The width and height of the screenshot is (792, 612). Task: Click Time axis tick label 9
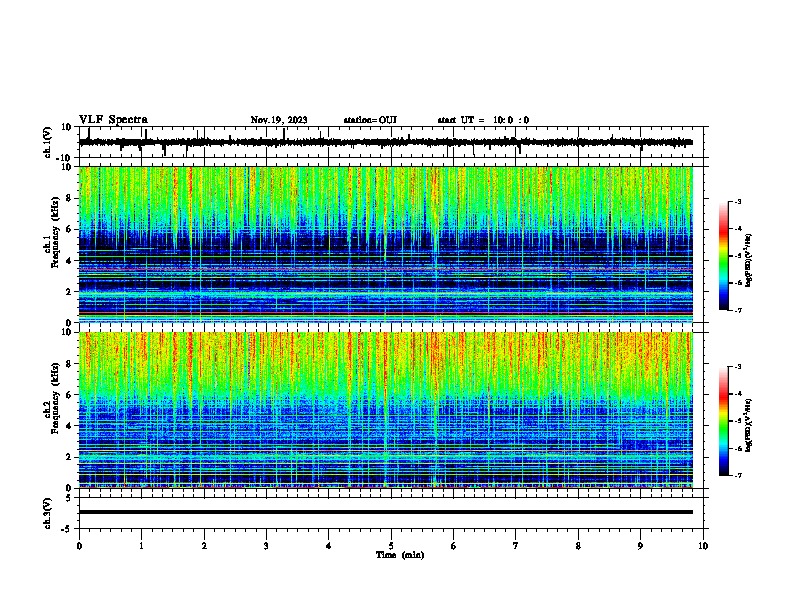pyautogui.click(x=640, y=546)
